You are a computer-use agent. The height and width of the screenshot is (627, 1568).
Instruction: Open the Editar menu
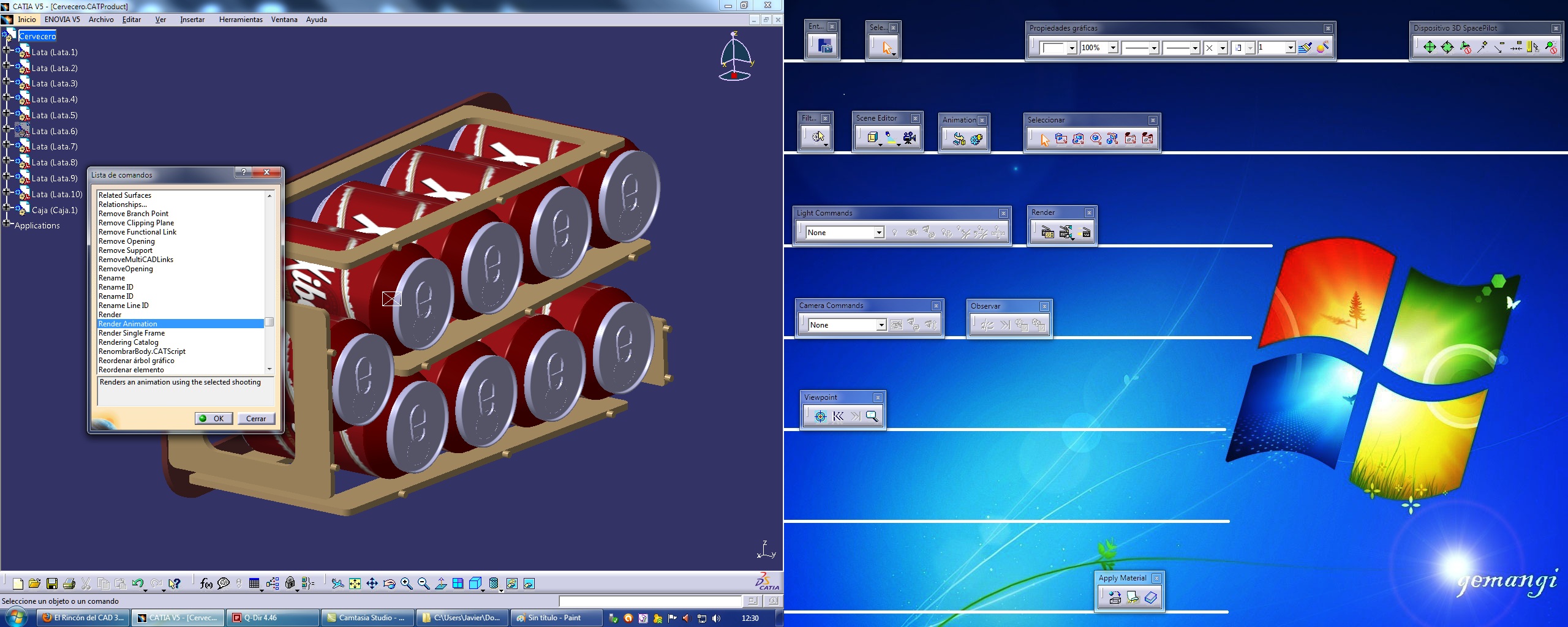(132, 20)
